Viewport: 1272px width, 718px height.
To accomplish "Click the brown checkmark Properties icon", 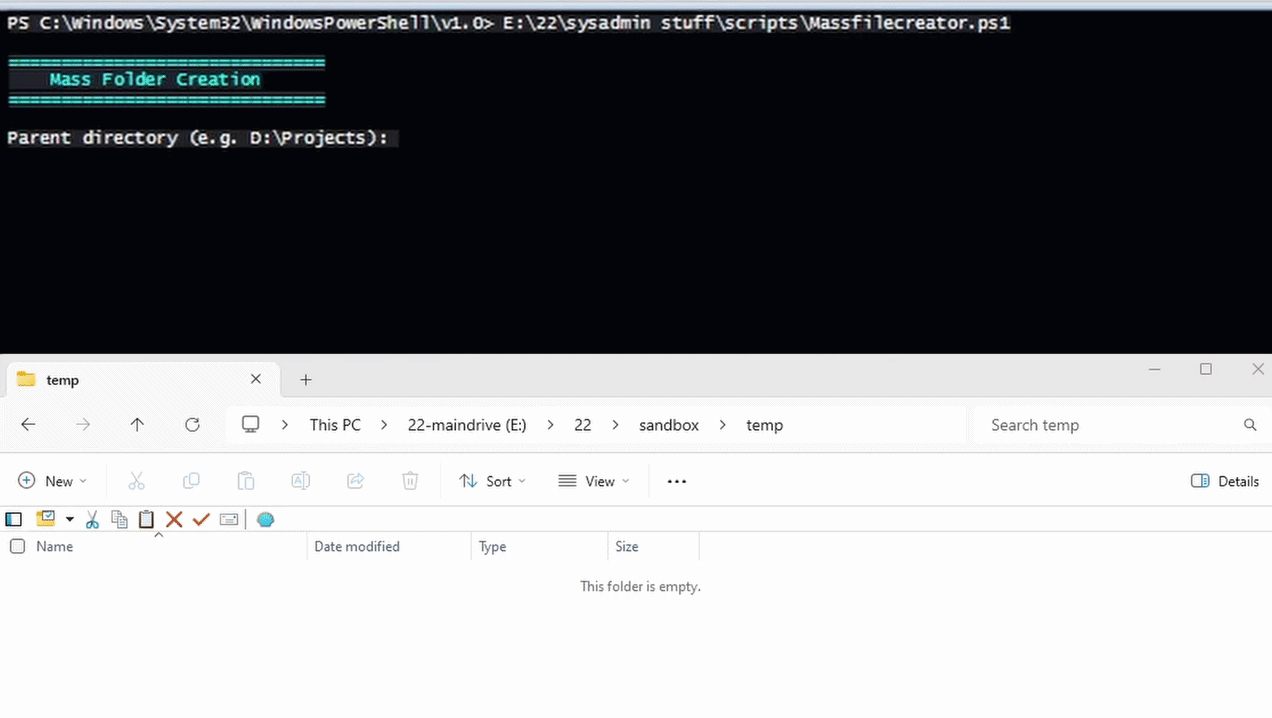I will pos(201,519).
